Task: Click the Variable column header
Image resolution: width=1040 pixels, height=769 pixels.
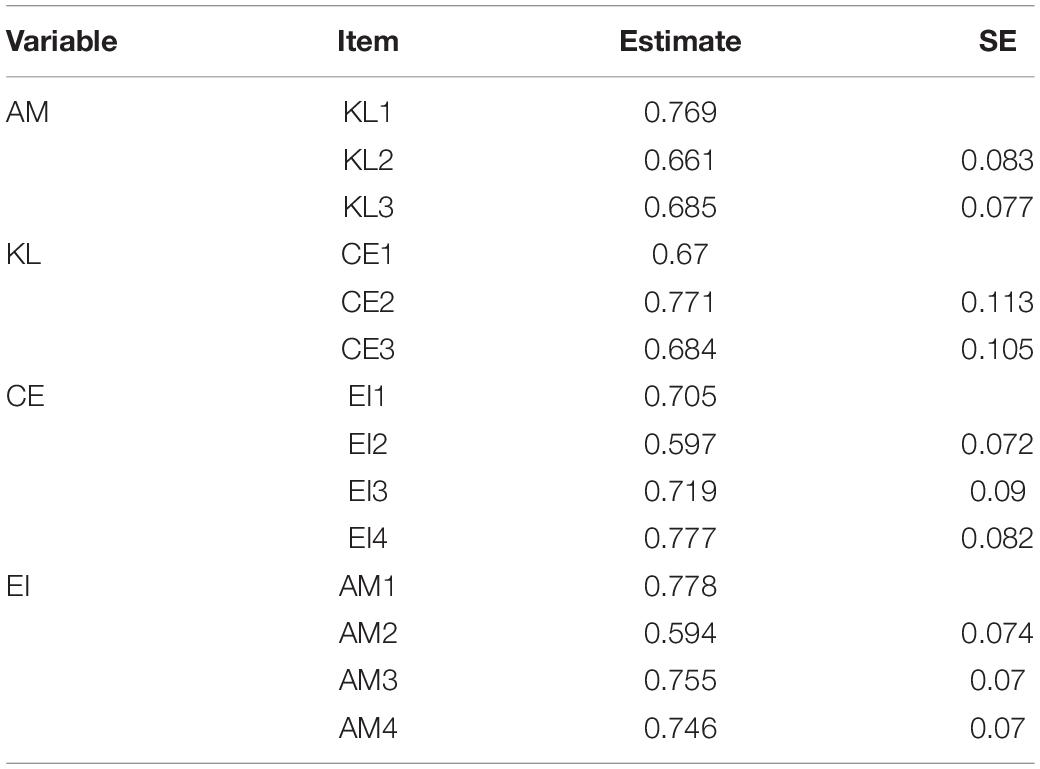Action: point(62,41)
